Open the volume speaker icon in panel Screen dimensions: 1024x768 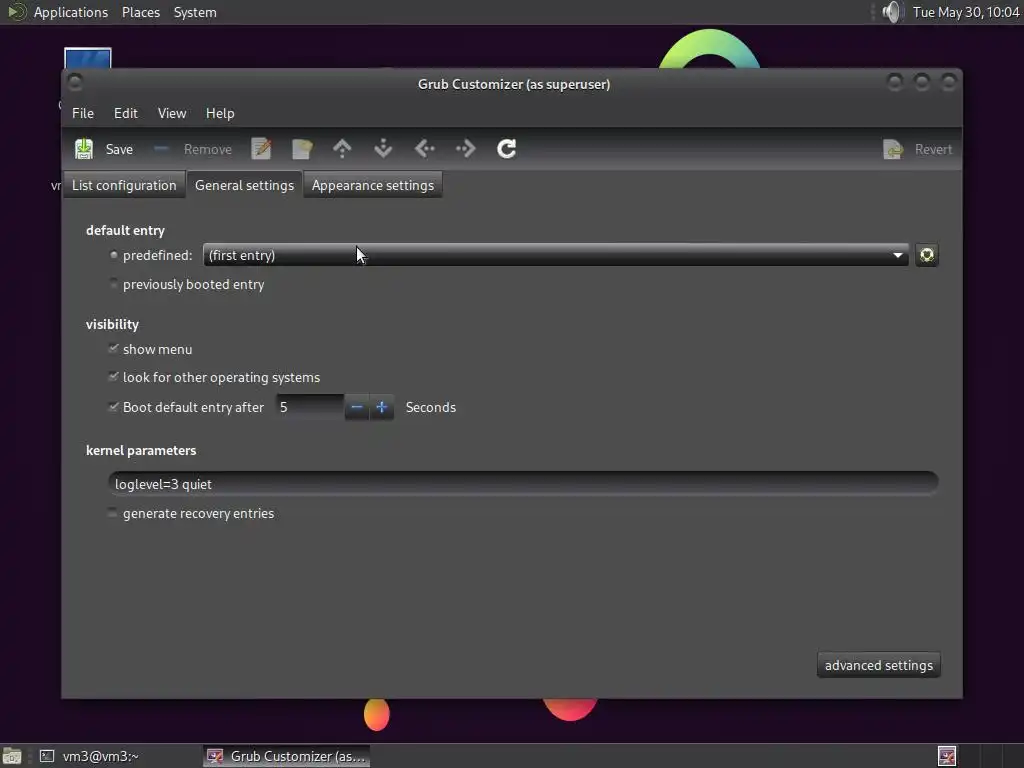click(x=891, y=12)
